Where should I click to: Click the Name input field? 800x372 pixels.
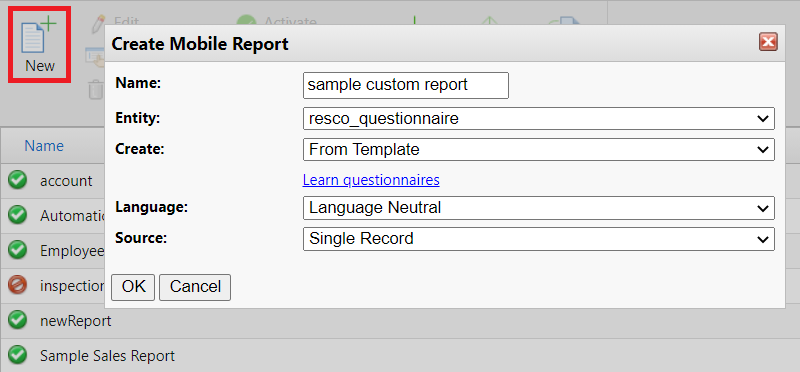coord(406,85)
